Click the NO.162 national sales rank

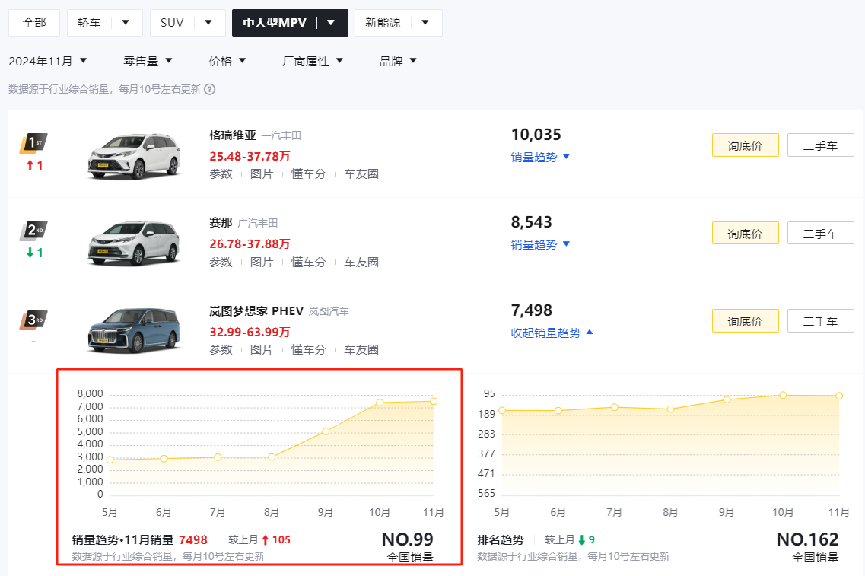[808, 540]
